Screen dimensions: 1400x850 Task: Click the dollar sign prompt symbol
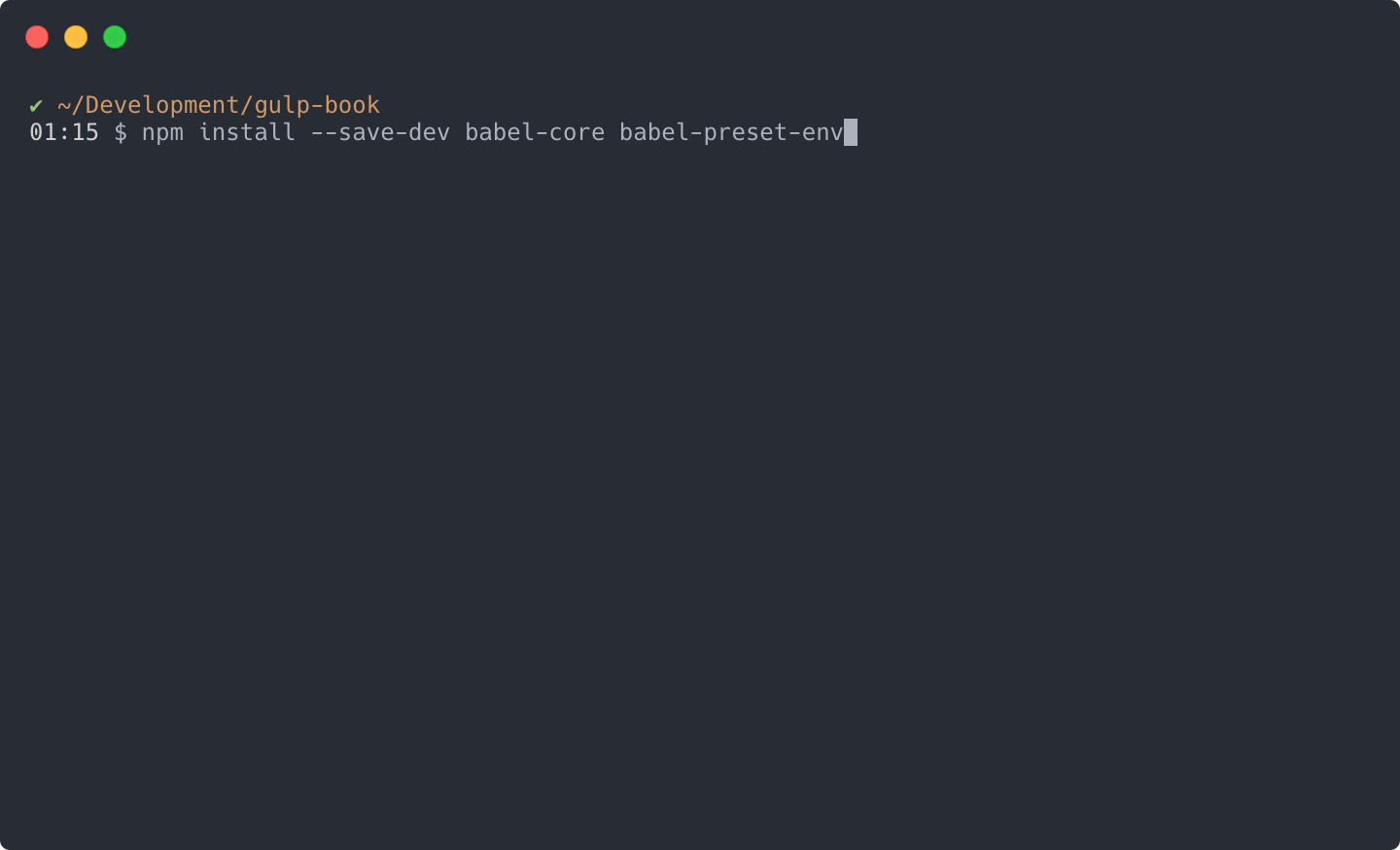(x=121, y=132)
